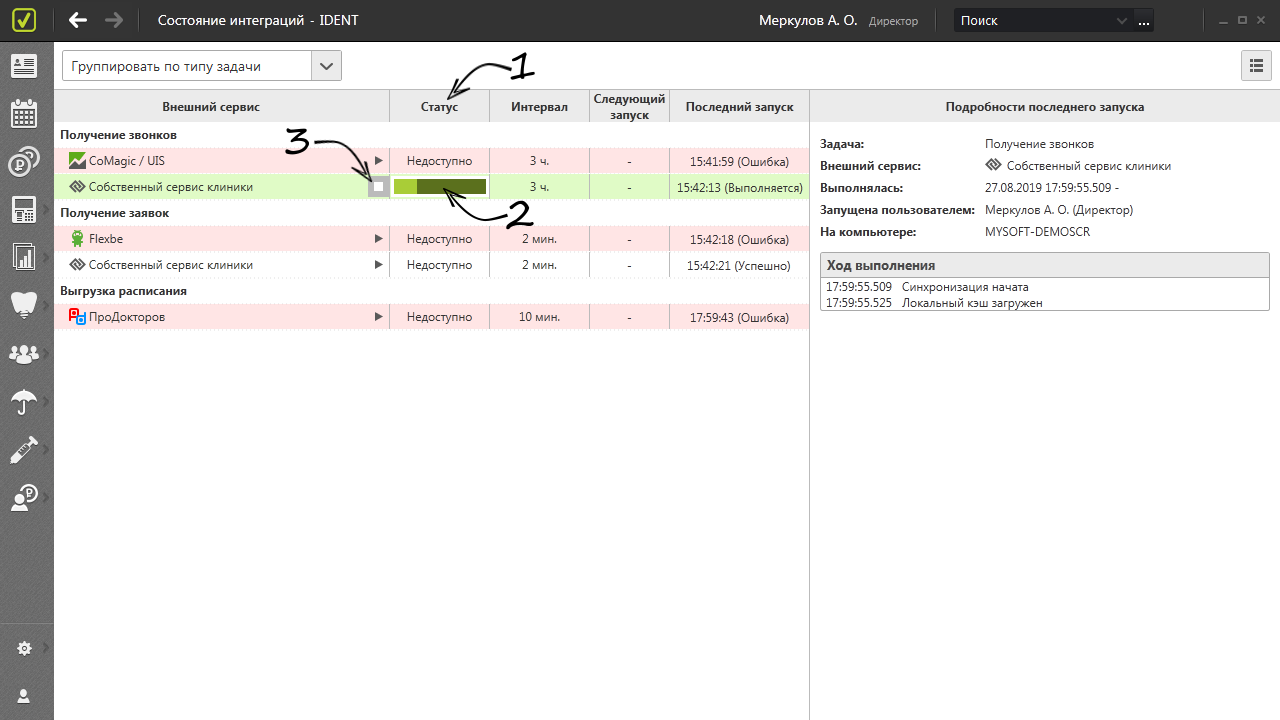Click the ellipsis button beside search
Screen dimensions: 1280x720
click(x=1144, y=20)
